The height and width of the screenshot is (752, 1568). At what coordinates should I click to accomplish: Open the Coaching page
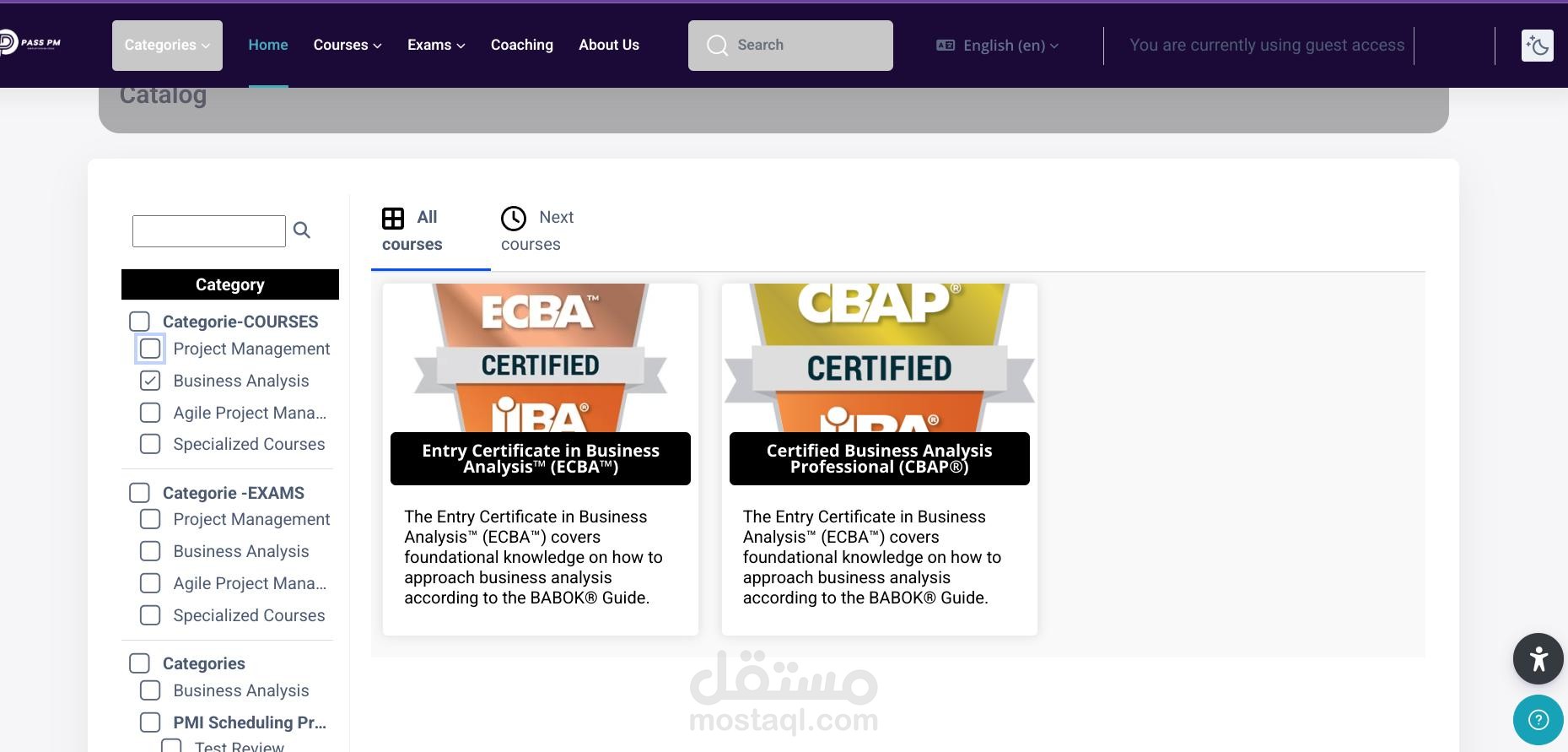pos(522,46)
